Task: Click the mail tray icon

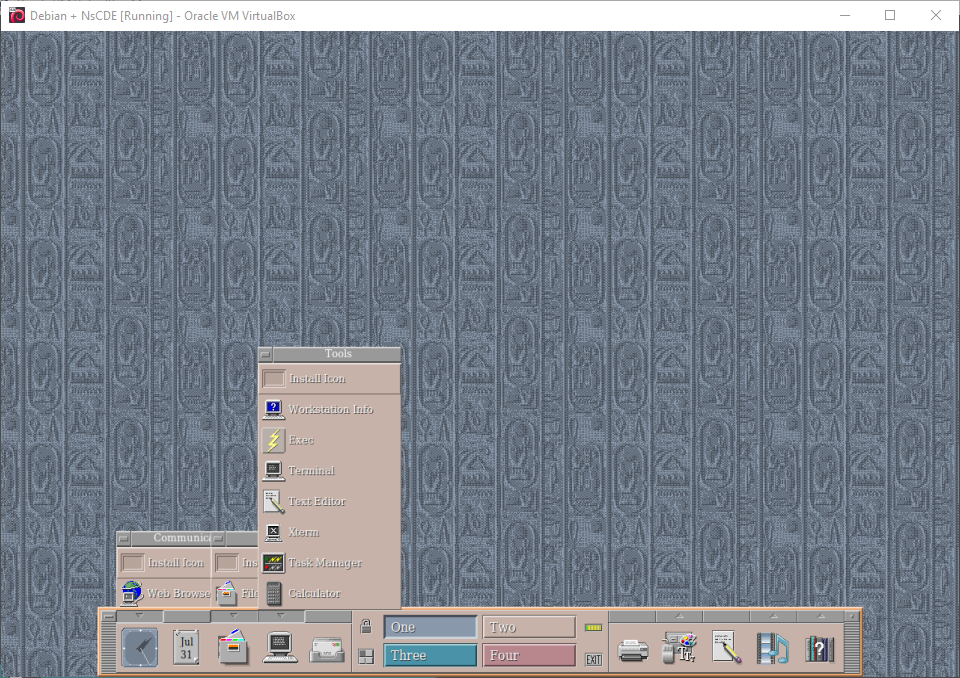Action: 327,650
